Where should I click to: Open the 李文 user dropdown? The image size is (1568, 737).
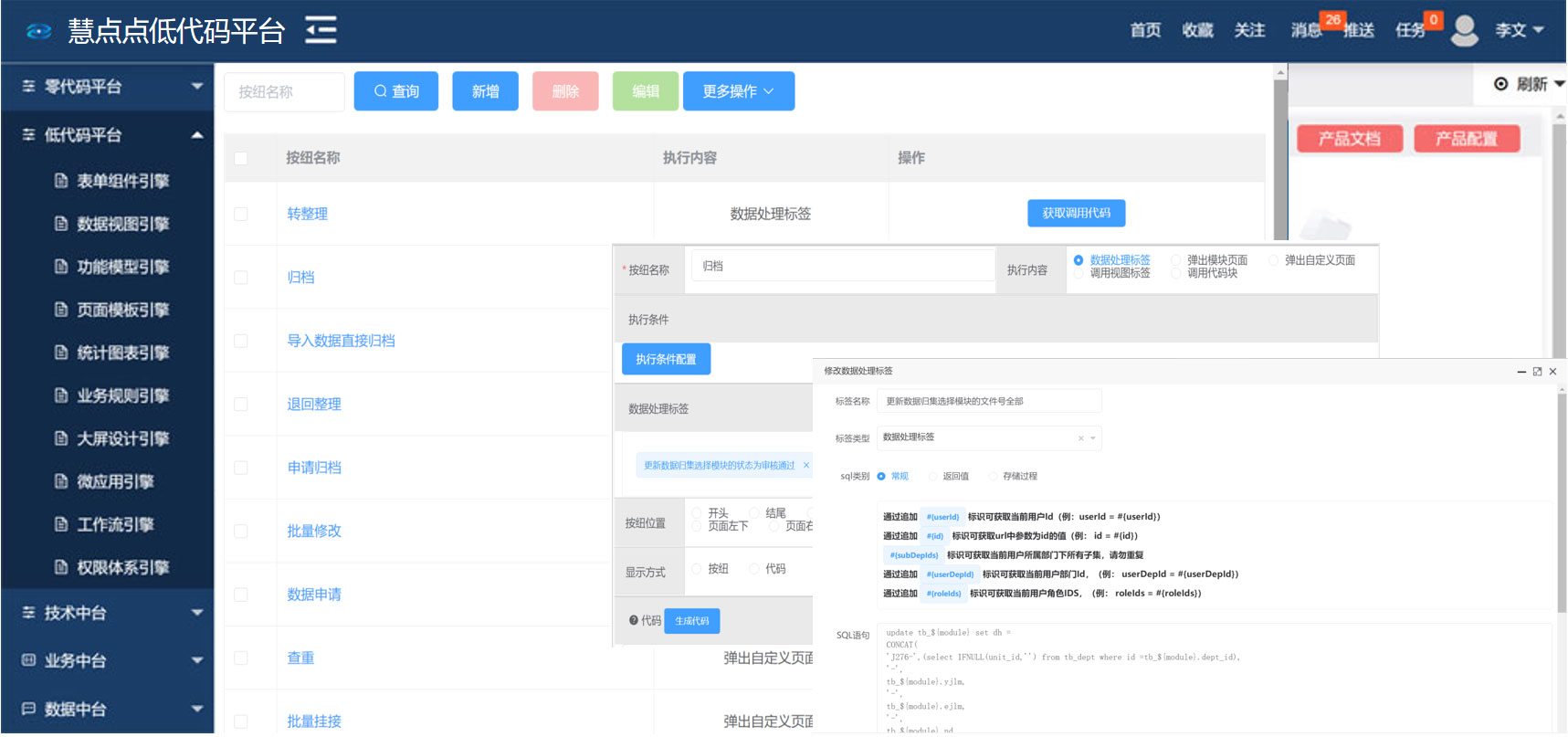point(1520,30)
